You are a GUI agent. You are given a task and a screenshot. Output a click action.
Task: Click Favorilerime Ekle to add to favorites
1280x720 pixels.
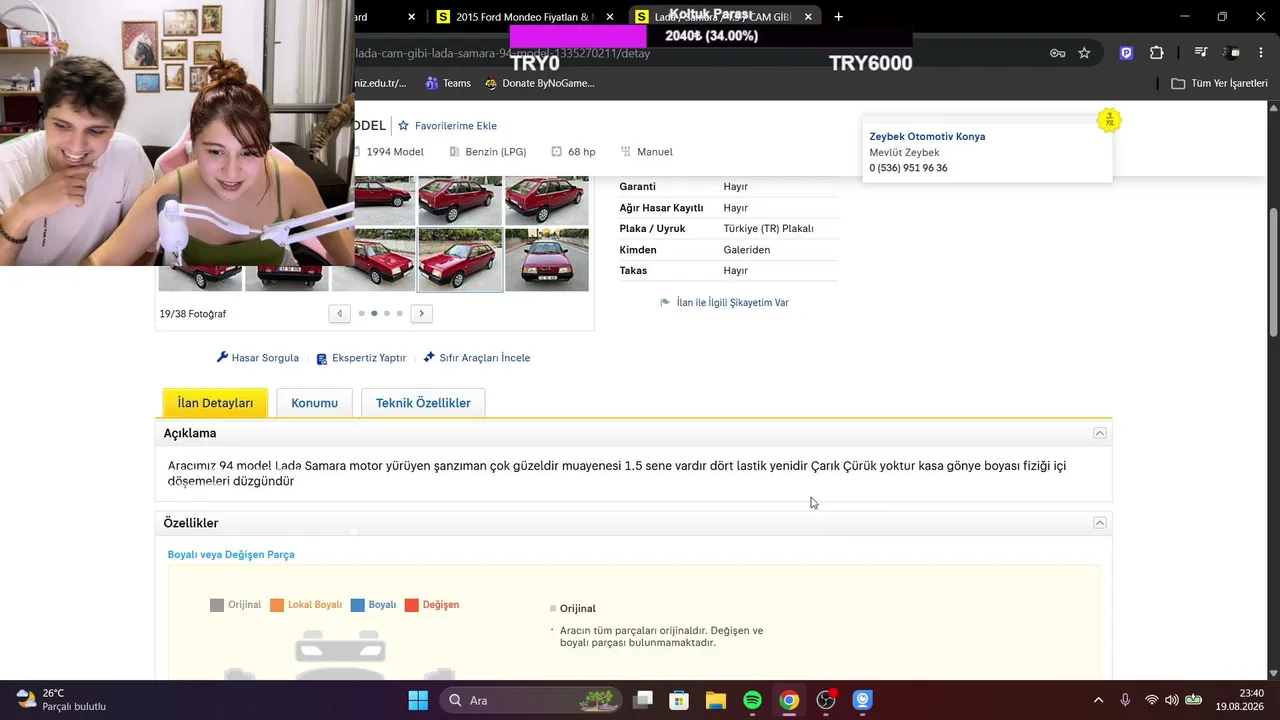(x=447, y=126)
